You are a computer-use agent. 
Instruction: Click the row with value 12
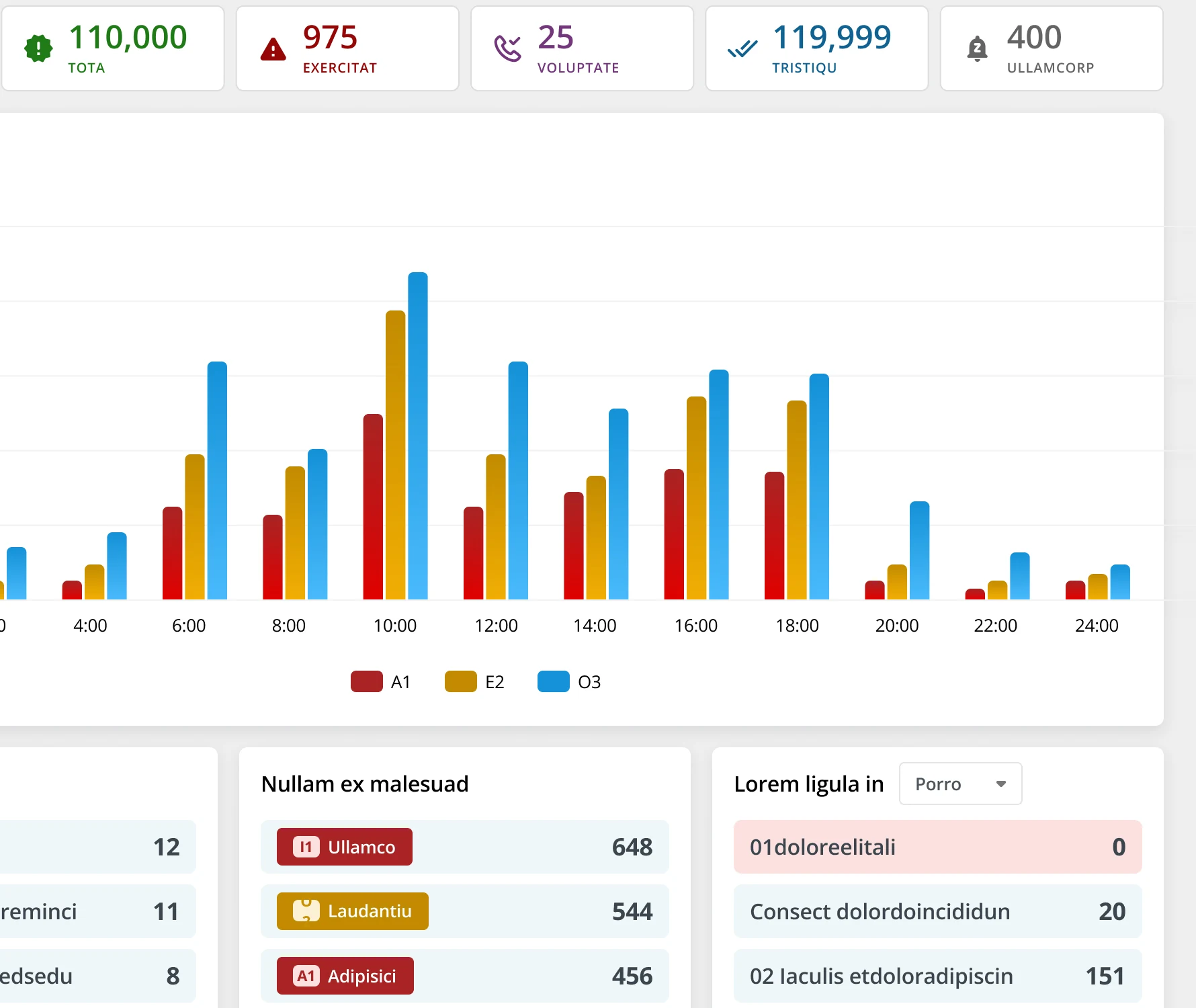[x=98, y=847]
